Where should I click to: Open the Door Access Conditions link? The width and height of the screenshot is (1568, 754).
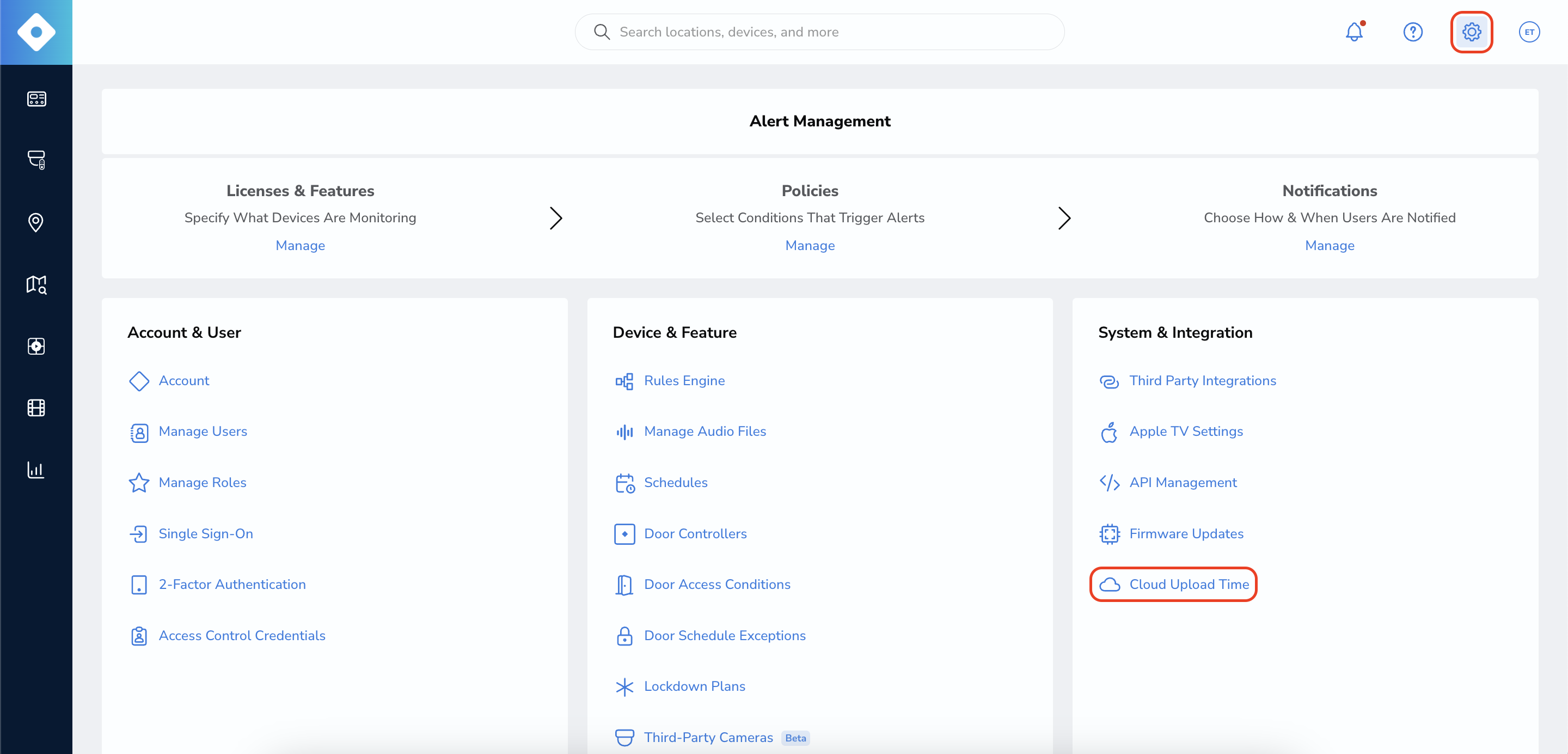coord(717,584)
